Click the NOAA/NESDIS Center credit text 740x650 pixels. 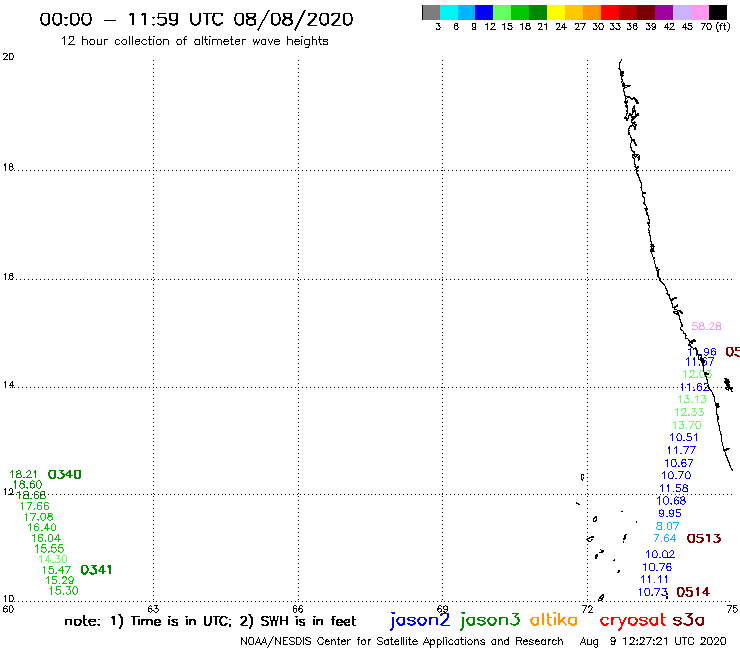402,641
